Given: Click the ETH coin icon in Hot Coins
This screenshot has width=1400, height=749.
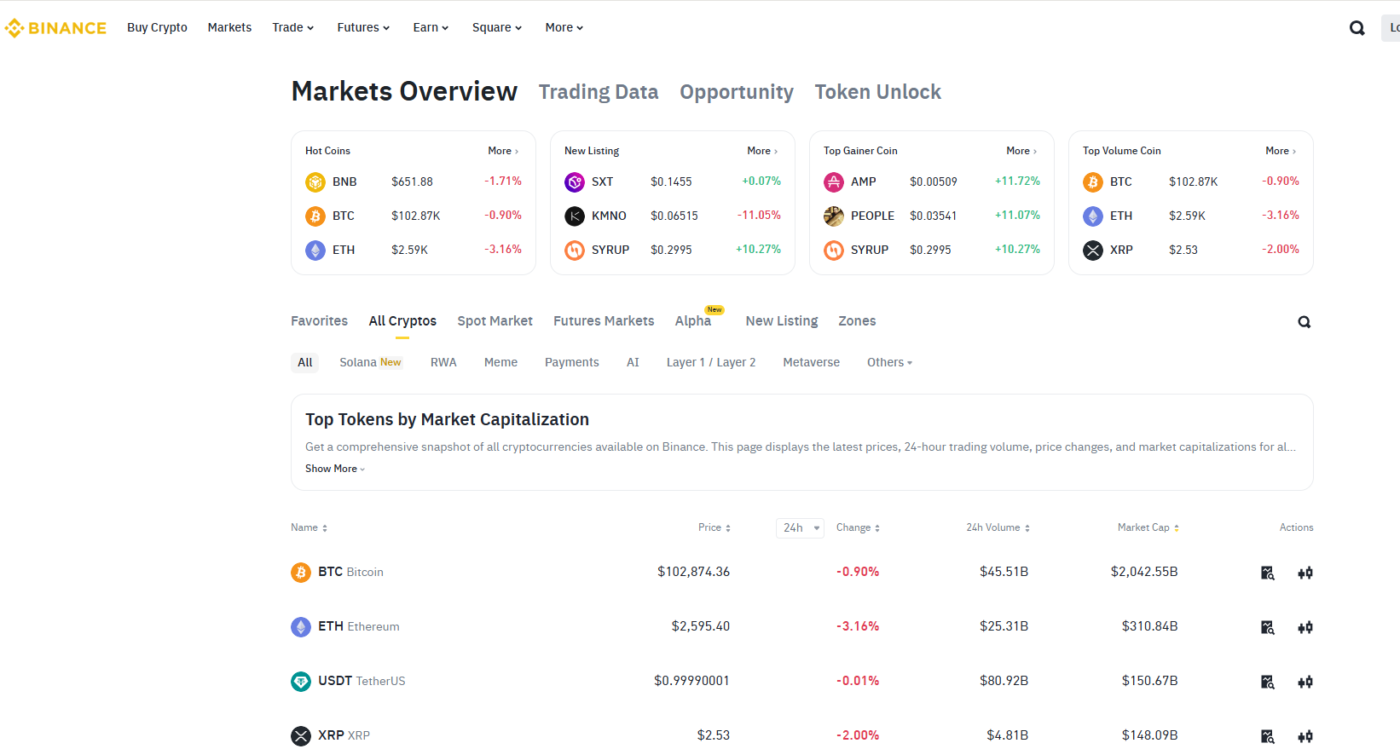Looking at the screenshot, I should point(315,250).
